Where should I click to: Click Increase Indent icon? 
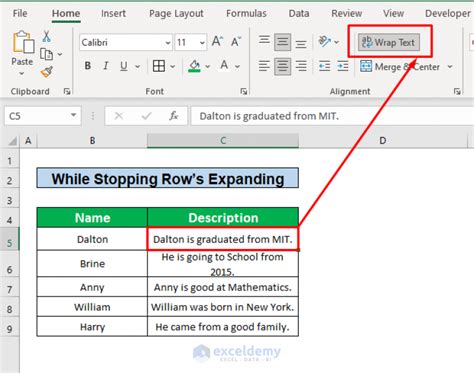[x=343, y=66]
